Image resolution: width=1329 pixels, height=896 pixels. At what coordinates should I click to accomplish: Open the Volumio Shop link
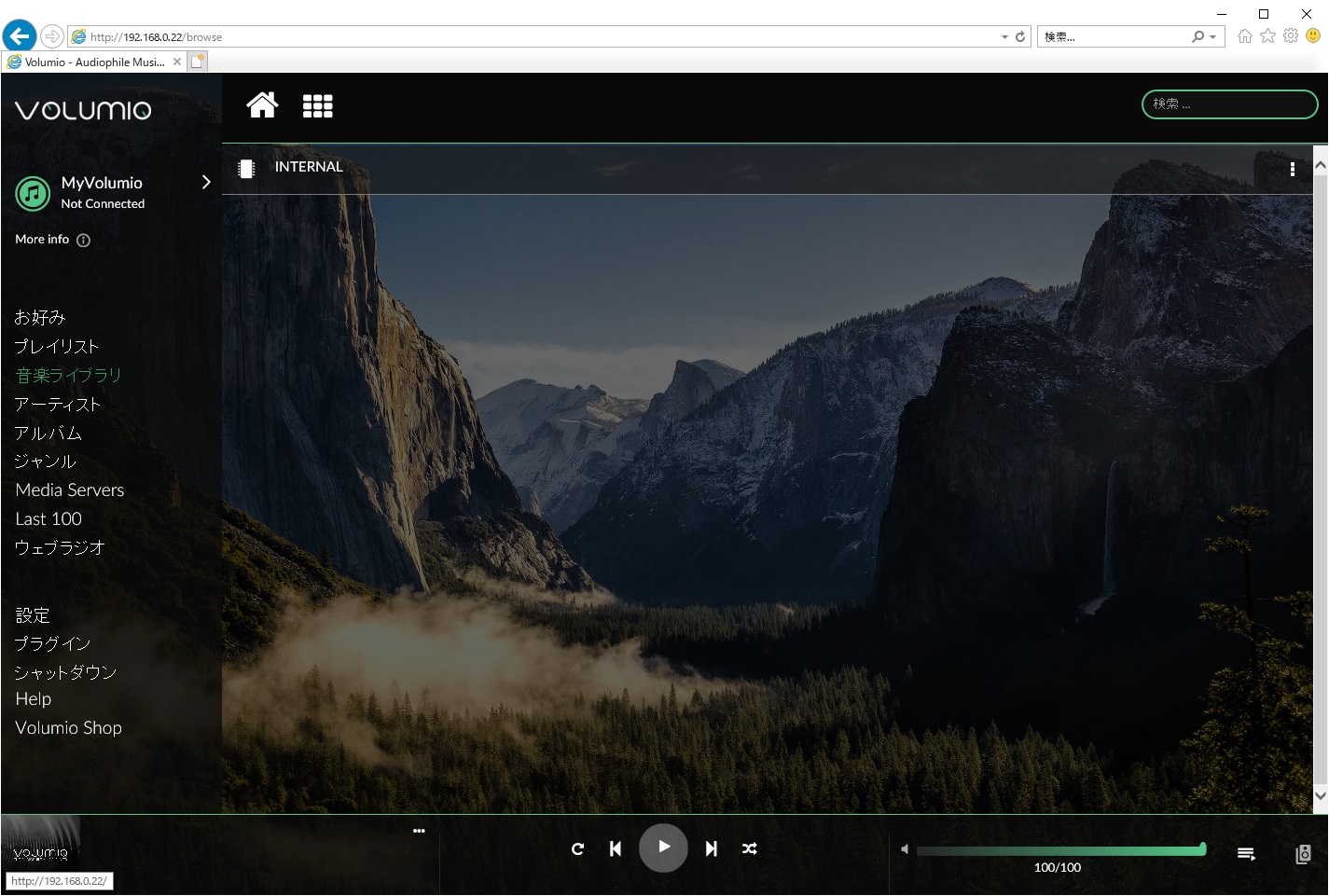[69, 728]
